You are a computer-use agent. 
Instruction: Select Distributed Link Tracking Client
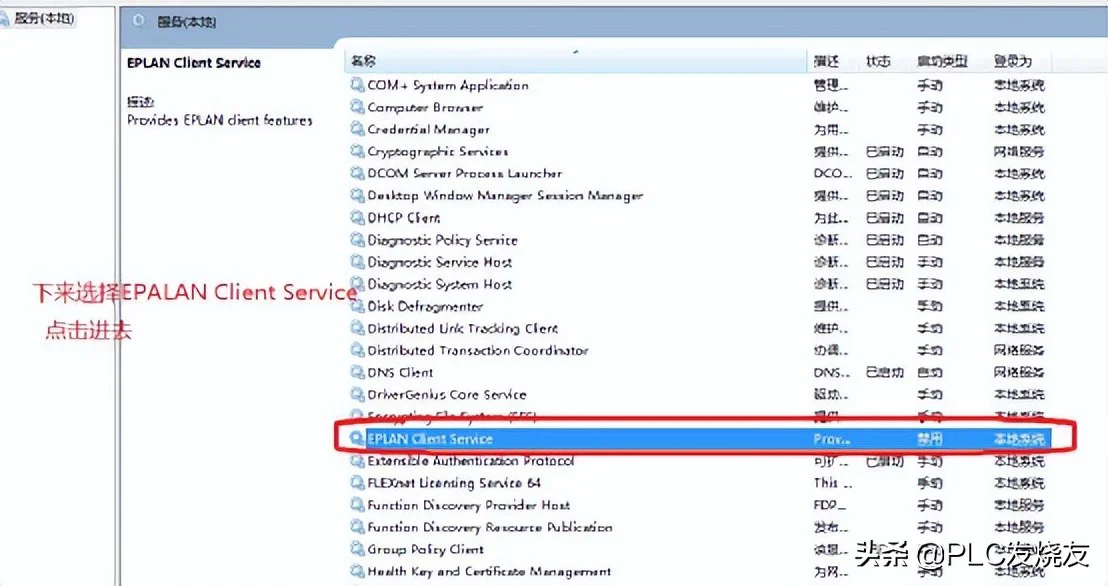(x=463, y=328)
